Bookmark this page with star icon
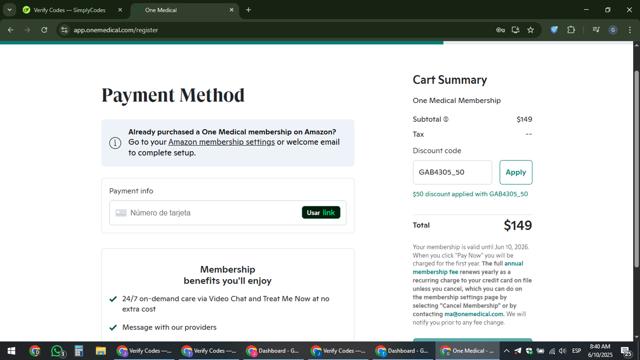This screenshot has width=640, height=360. (x=531, y=30)
